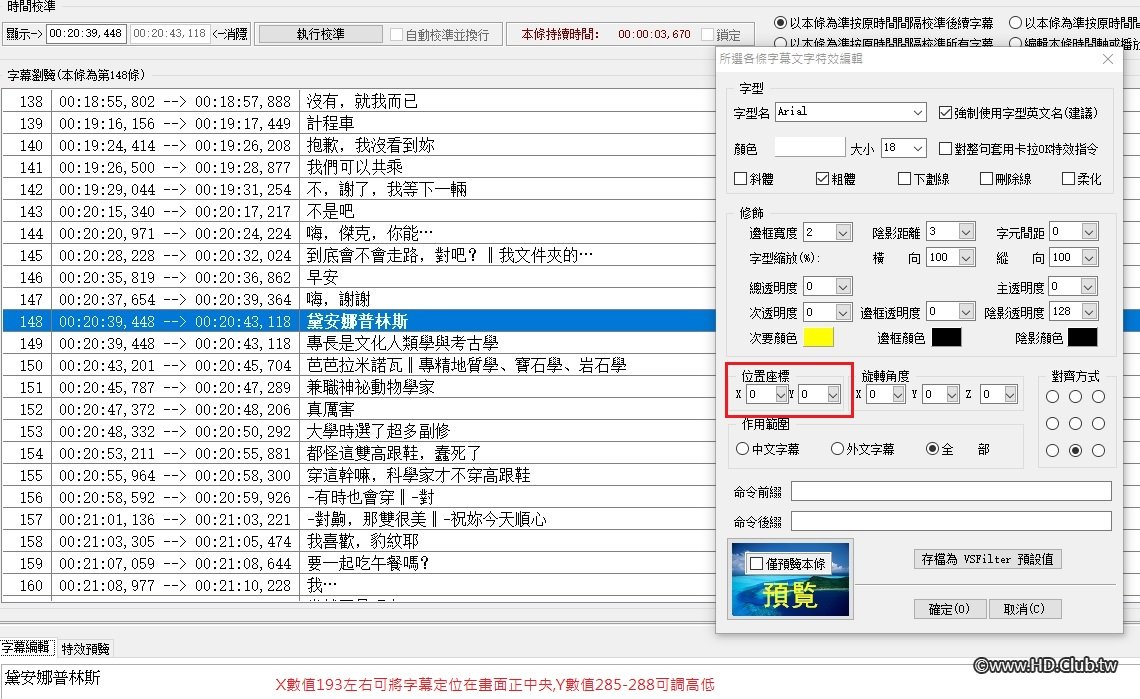Viewport: 1140px width, 699px height.
Task: Close the 字幕文字特效編輯 dialog
Action: (x=1107, y=59)
